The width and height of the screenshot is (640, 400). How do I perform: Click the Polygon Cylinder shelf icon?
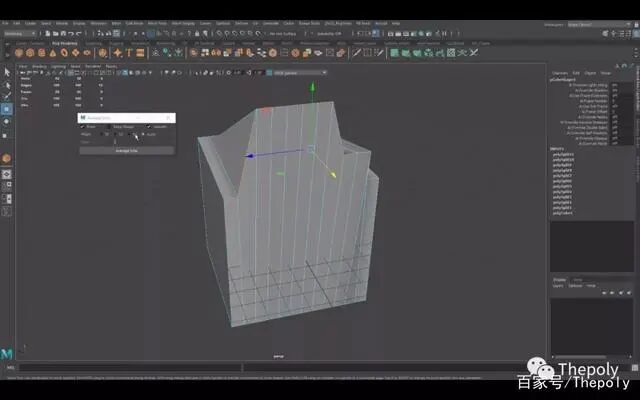[41, 53]
